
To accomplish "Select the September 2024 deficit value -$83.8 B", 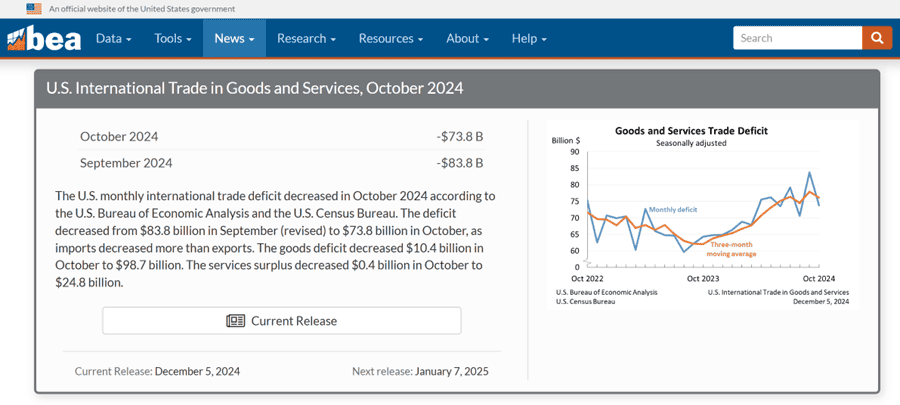I will click(459, 163).
